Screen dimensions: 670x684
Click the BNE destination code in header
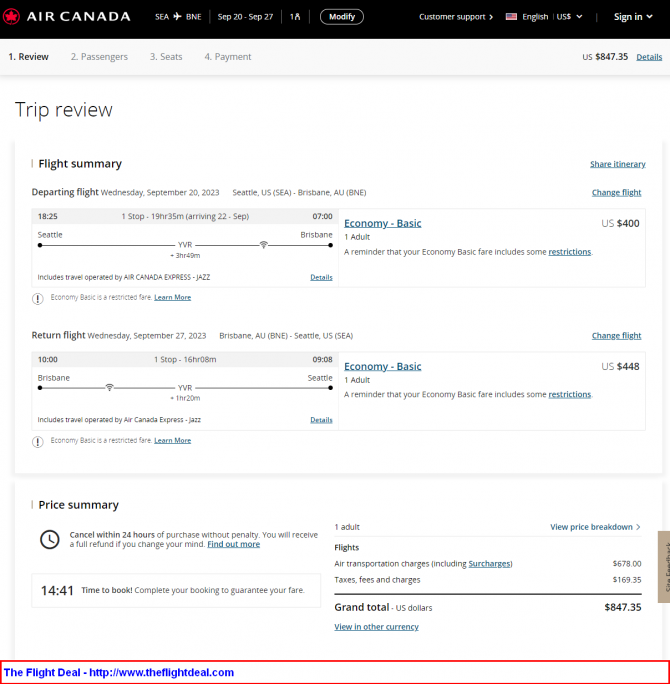click(x=194, y=17)
